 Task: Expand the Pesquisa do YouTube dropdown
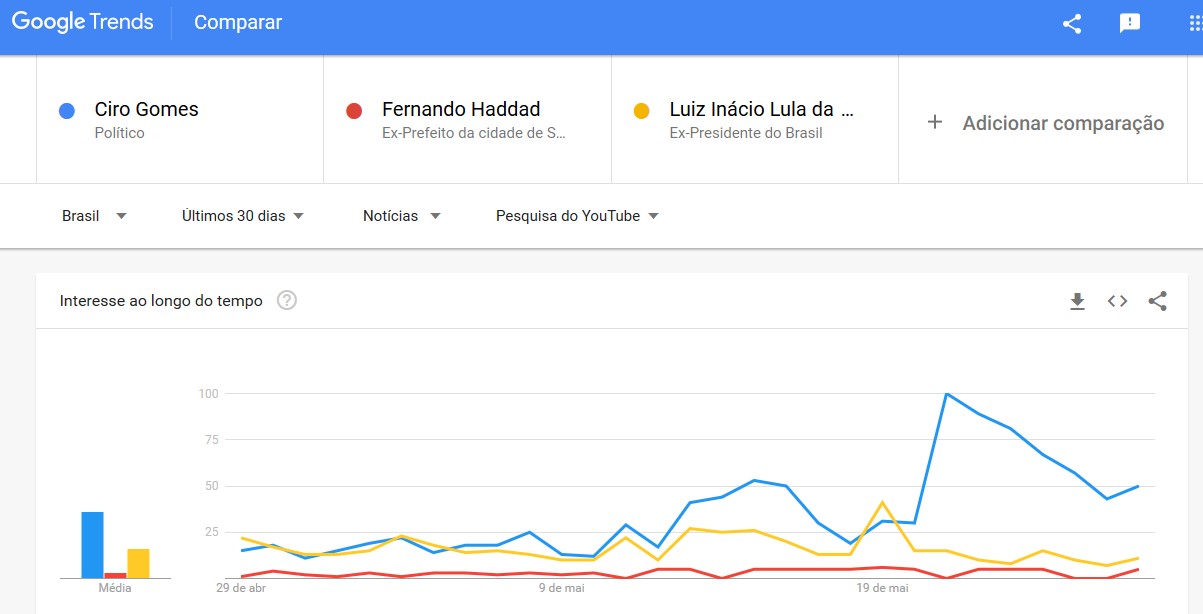(x=577, y=216)
